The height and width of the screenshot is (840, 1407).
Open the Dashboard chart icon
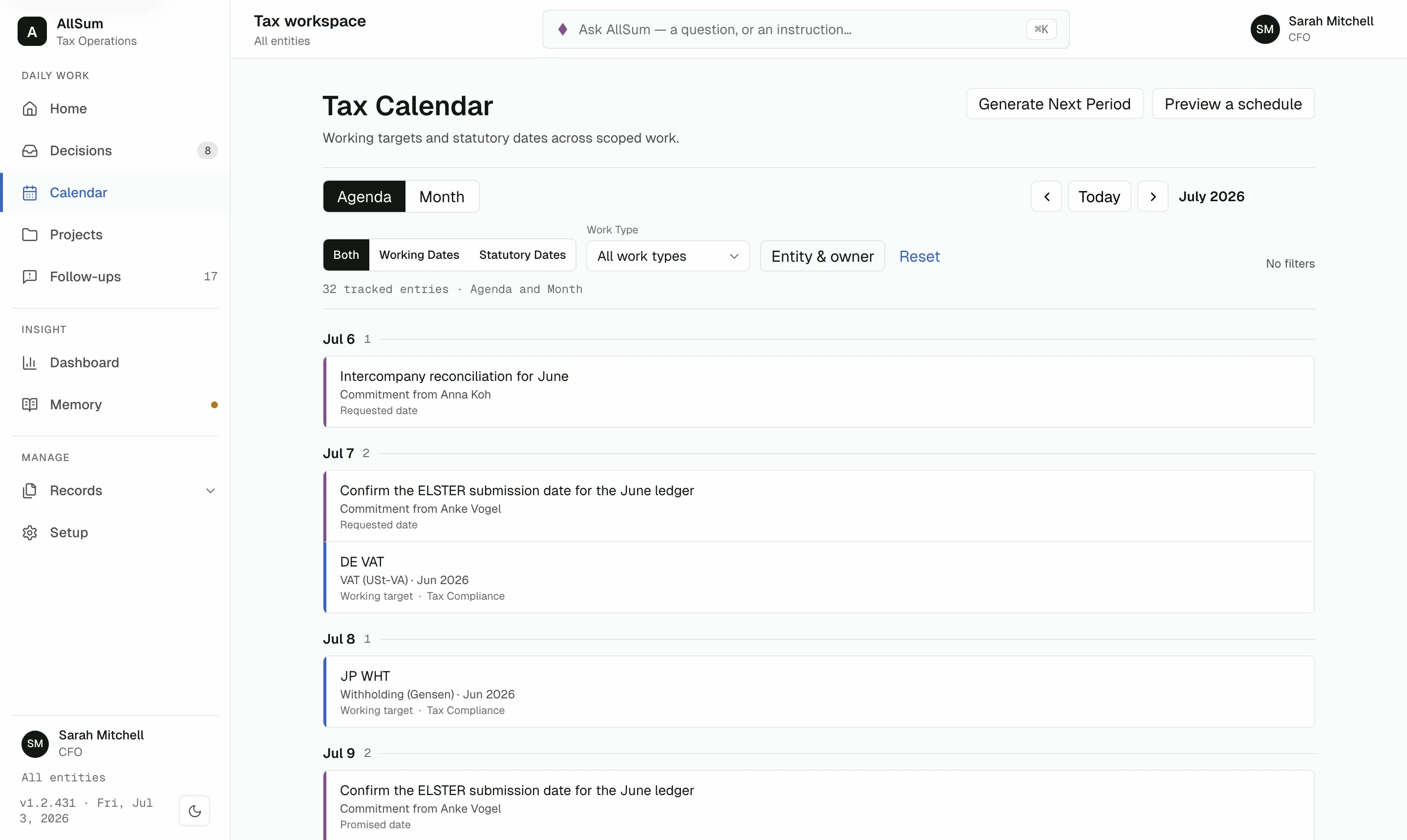29,362
